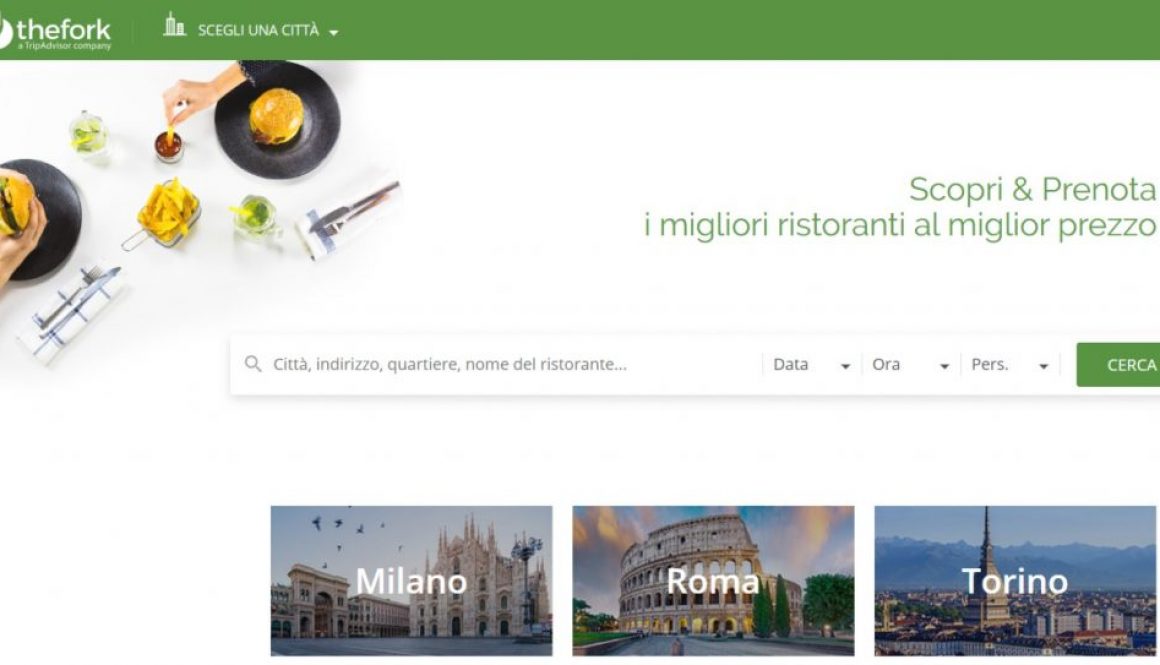Open the Data dropdown

pos(812,365)
